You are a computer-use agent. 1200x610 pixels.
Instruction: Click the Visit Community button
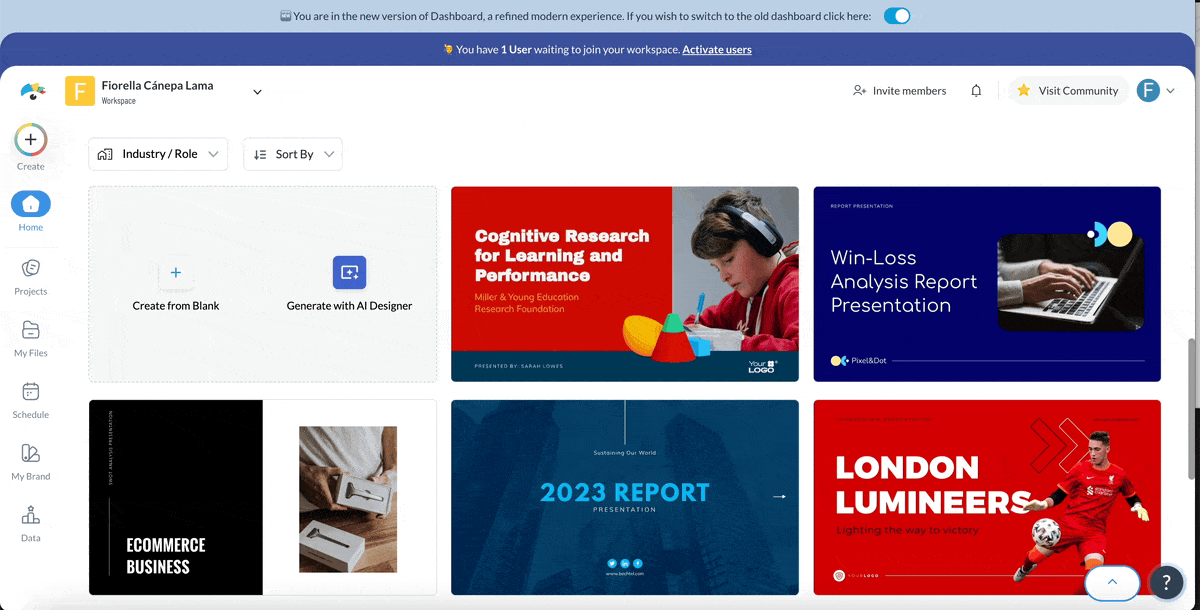click(x=1067, y=91)
